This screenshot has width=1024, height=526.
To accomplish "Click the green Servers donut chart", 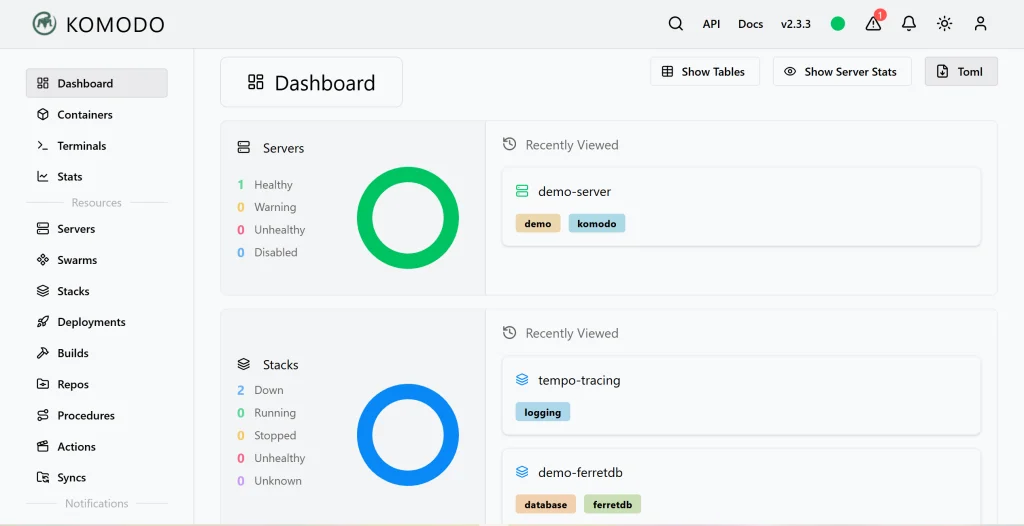I will point(408,218).
